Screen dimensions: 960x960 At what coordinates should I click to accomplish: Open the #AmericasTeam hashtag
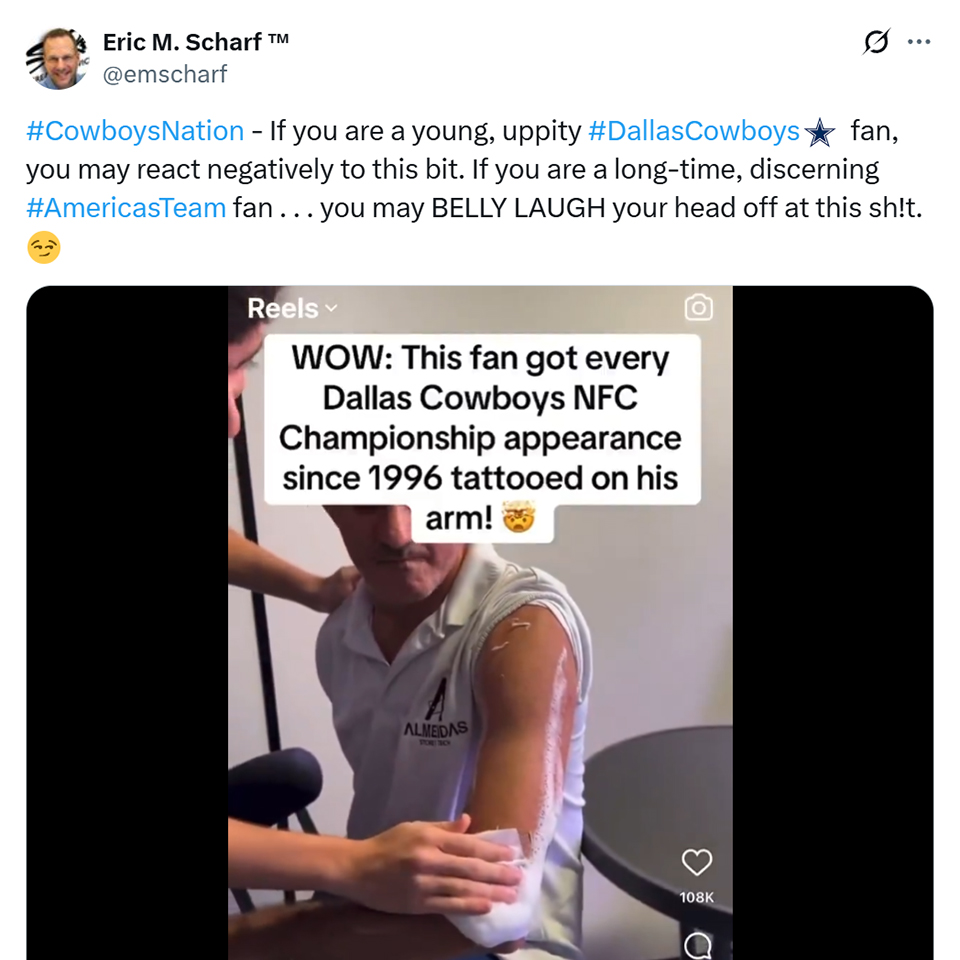point(126,209)
